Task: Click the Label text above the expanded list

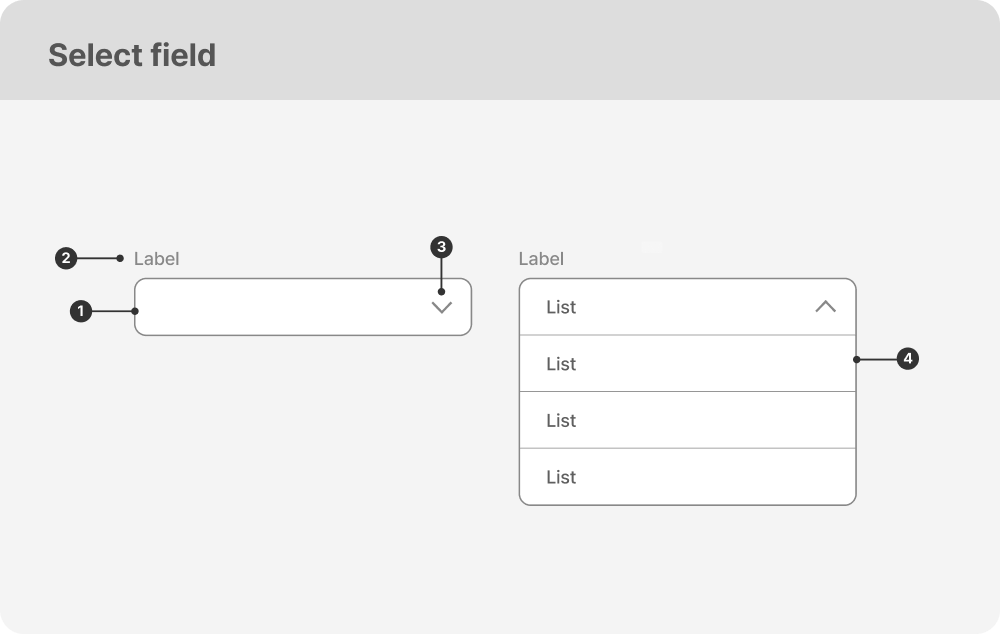Action: tap(541, 259)
